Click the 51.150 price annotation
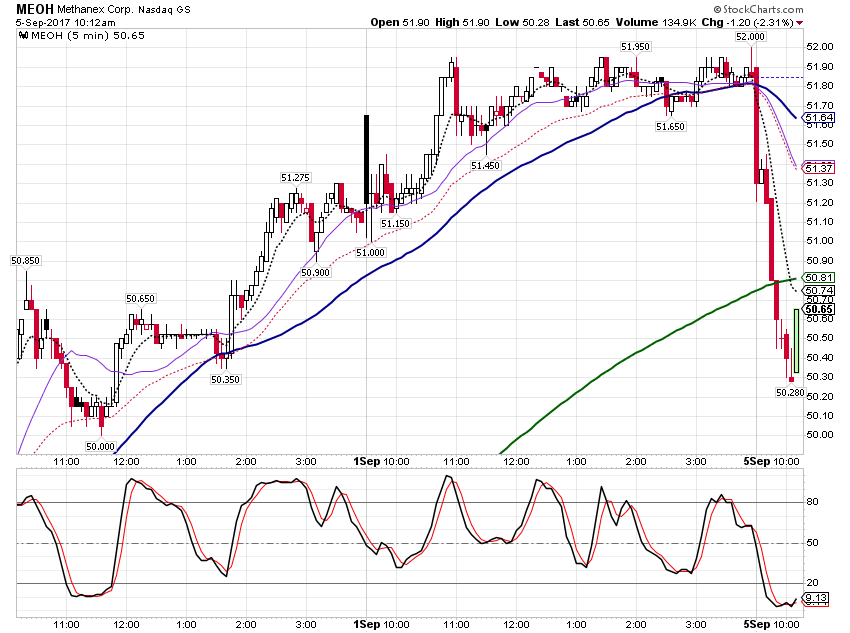Screen dimensions: 850x633 [395, 223]
